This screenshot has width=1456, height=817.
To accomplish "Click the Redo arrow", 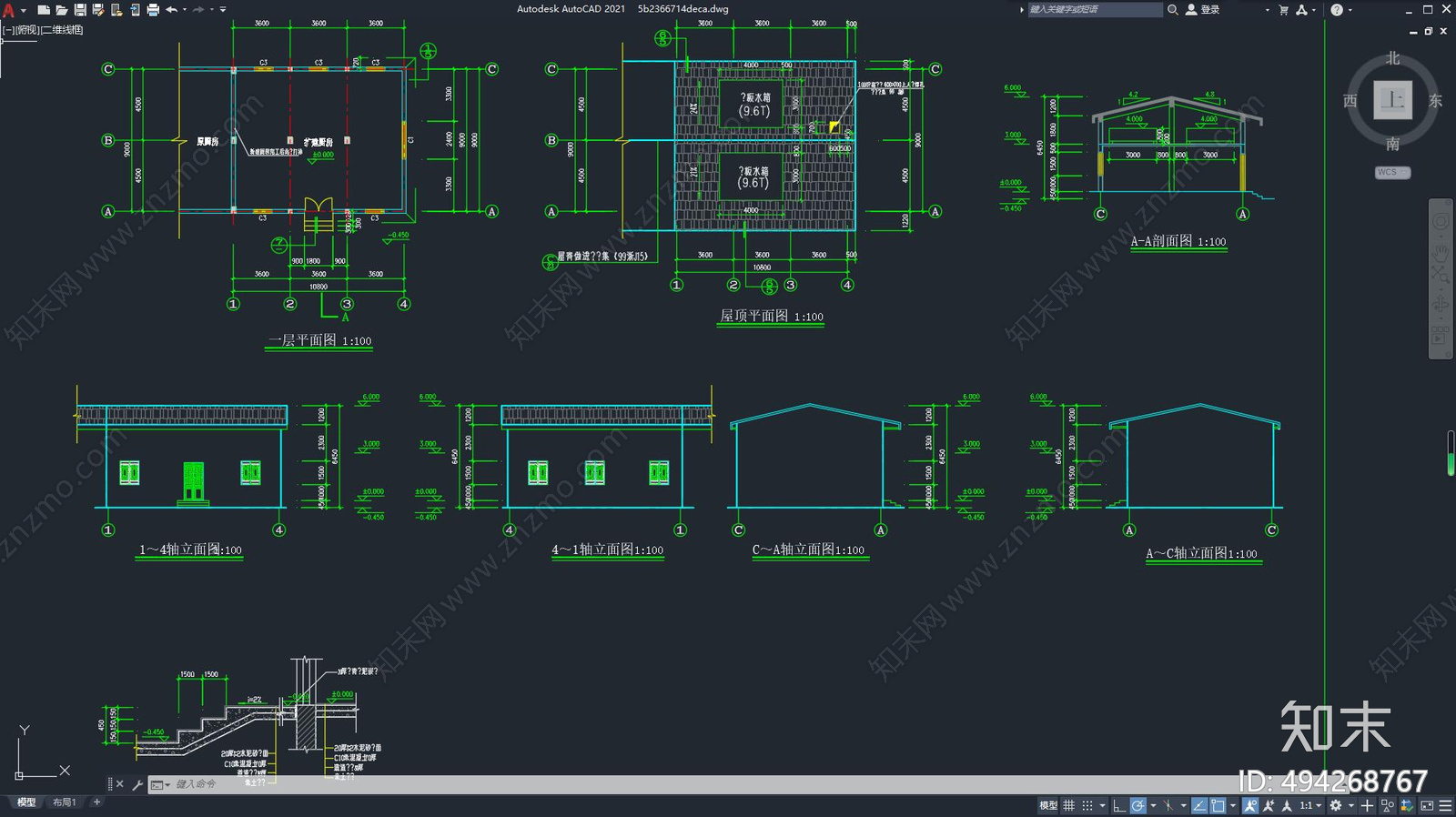I will point(198,10).
